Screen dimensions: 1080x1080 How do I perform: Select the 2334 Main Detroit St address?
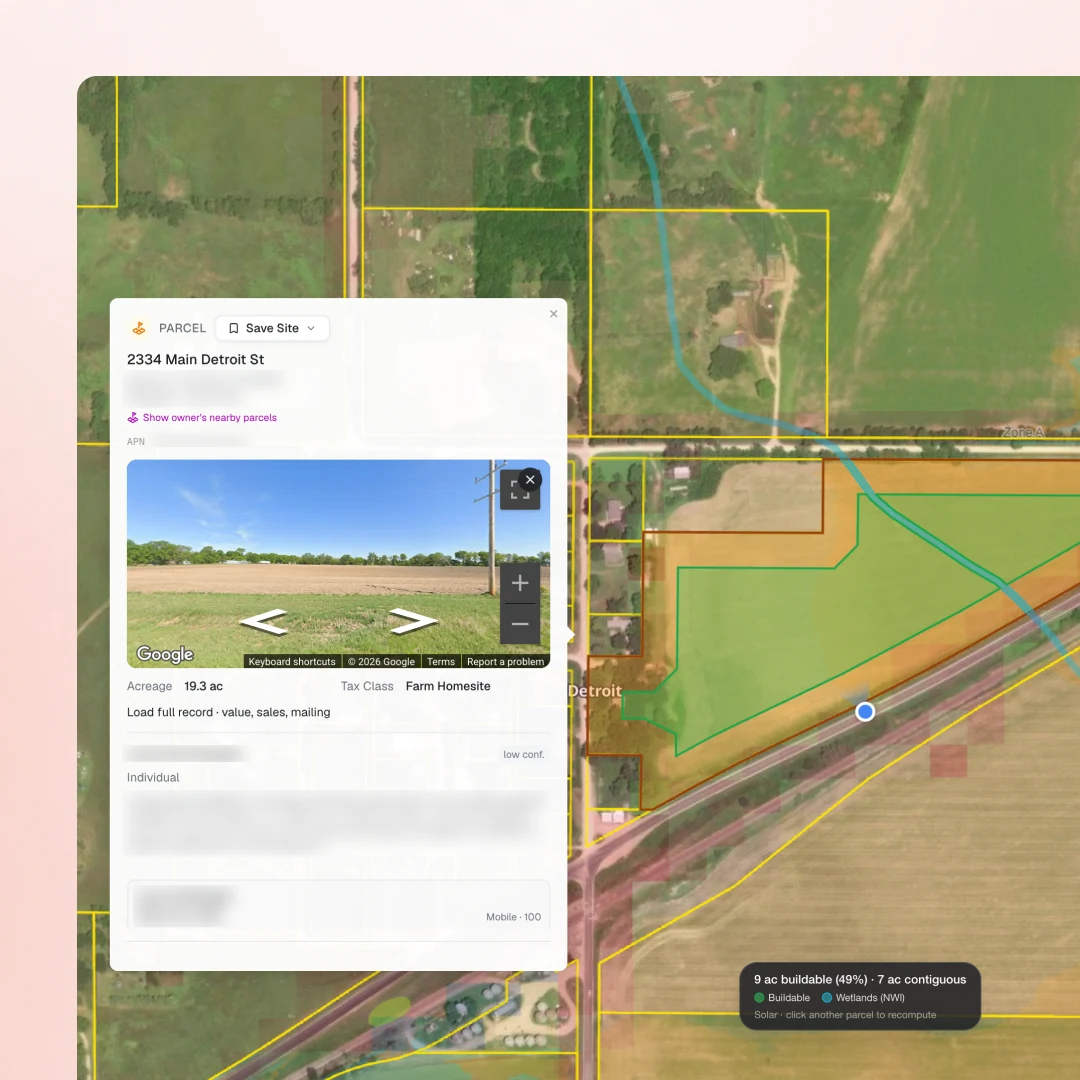point(196,360)
